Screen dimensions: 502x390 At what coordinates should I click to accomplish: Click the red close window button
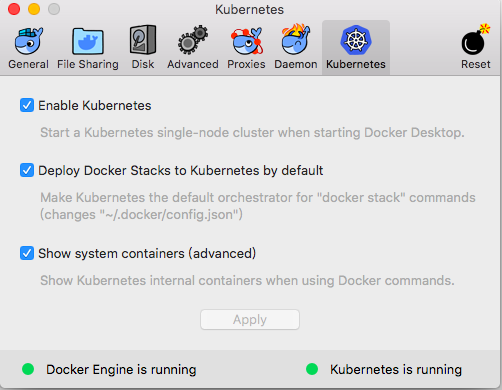click(x=14, y=9)
